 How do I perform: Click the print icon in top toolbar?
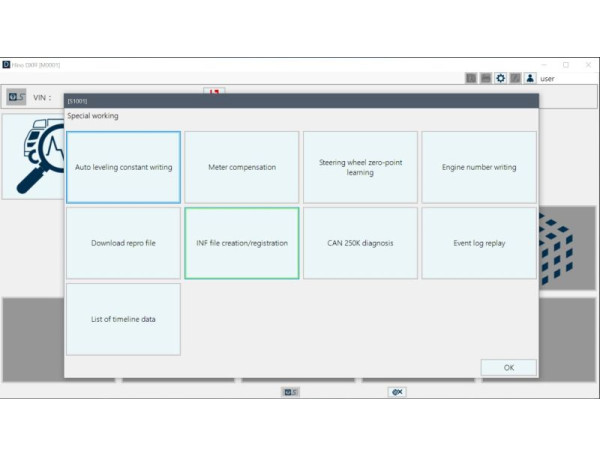pyautogui.click(x=485, y=78)
